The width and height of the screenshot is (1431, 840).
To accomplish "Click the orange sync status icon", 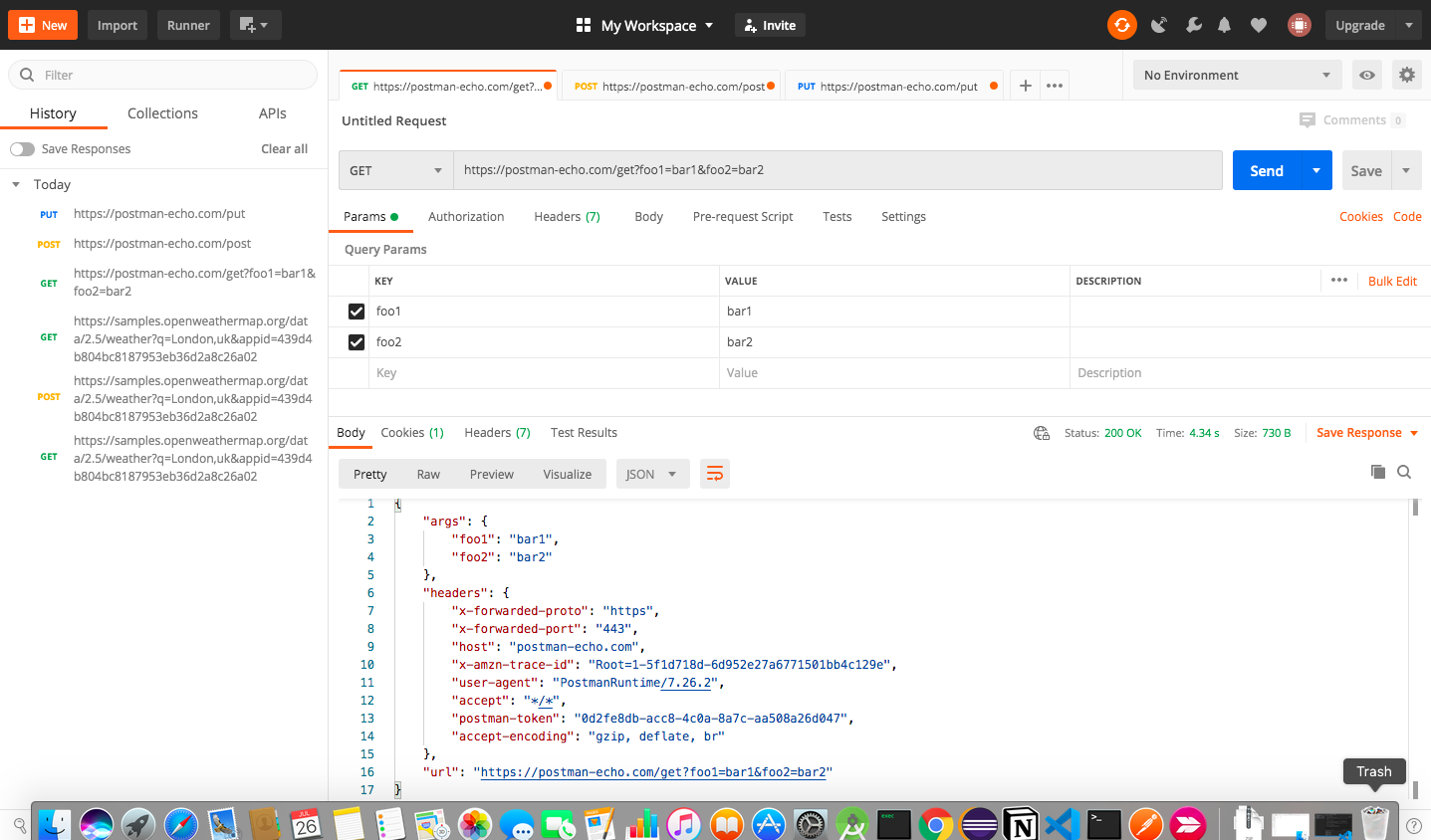I will [x=1122, y=25].
